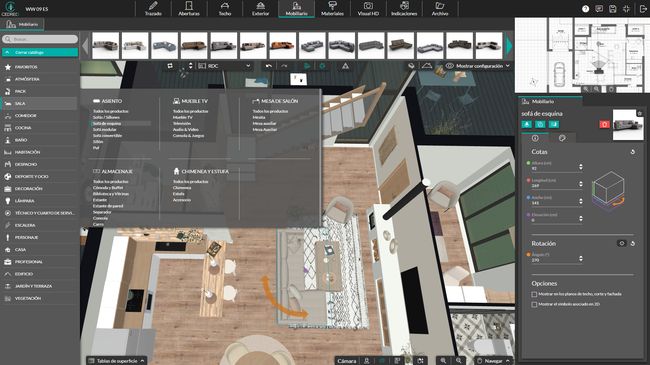Toggle 'Mostrar el símbolo asociado en 2D' checkbox
Screen dimensions: 650x365
click(534, 304)
